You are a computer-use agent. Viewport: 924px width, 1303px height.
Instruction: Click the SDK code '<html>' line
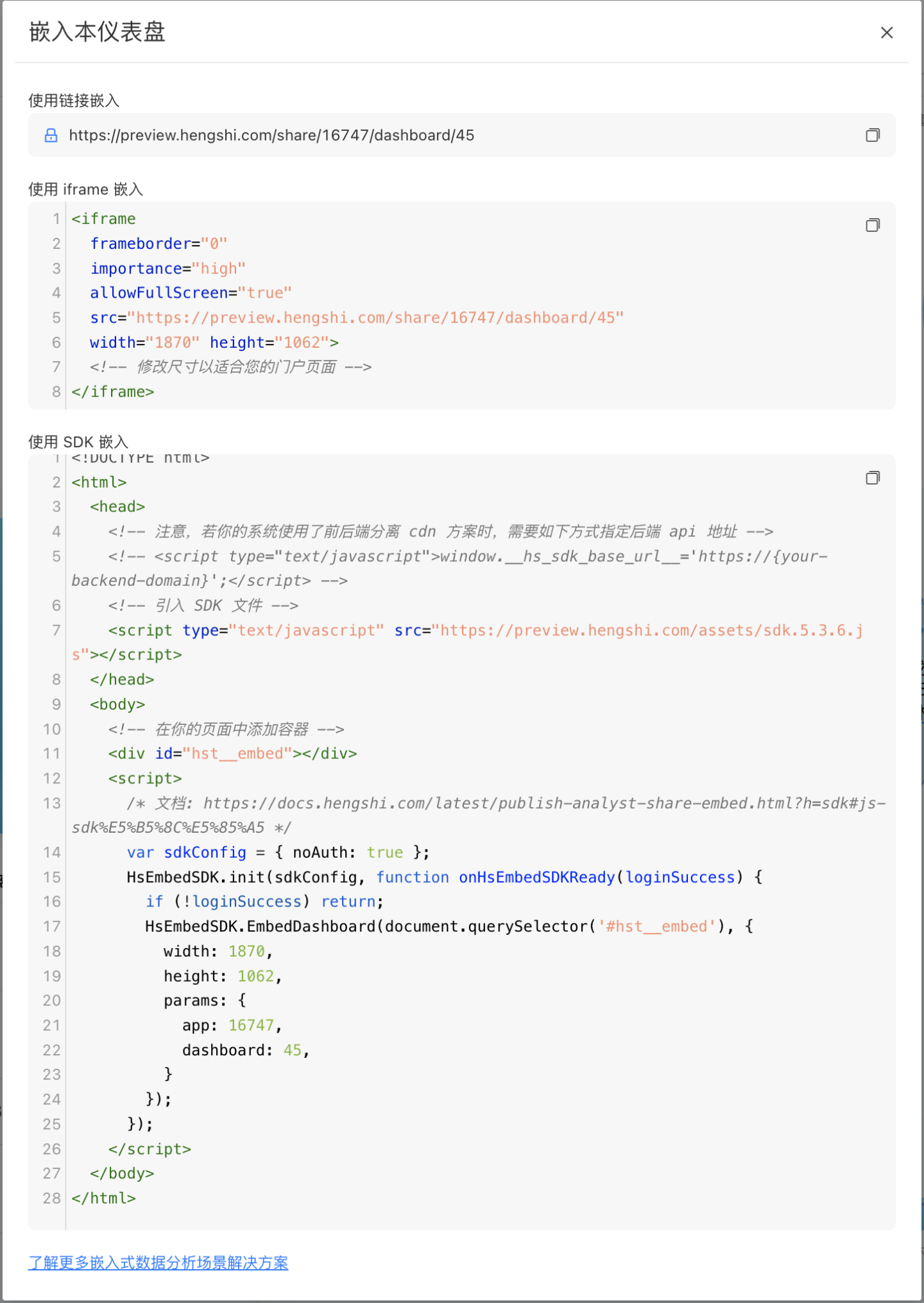tap(99, 482)
